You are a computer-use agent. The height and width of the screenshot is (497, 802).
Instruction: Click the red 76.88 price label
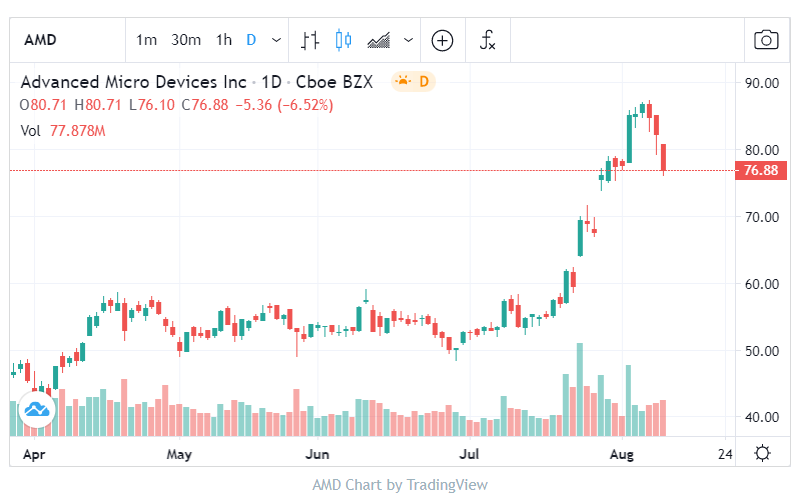tap(761, 171)
